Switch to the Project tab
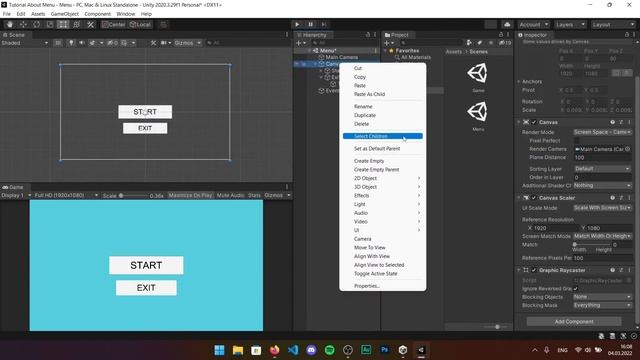 (397, 35)
